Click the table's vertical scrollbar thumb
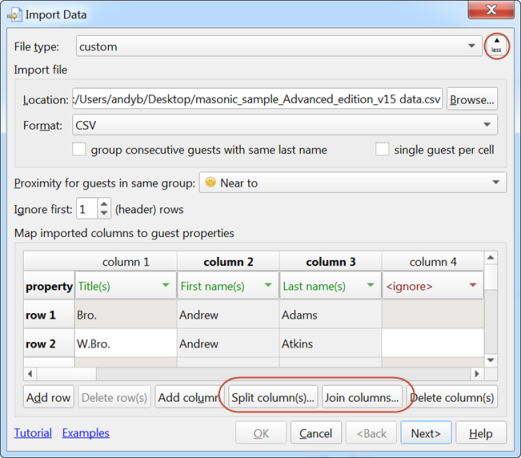 [491, 277]
